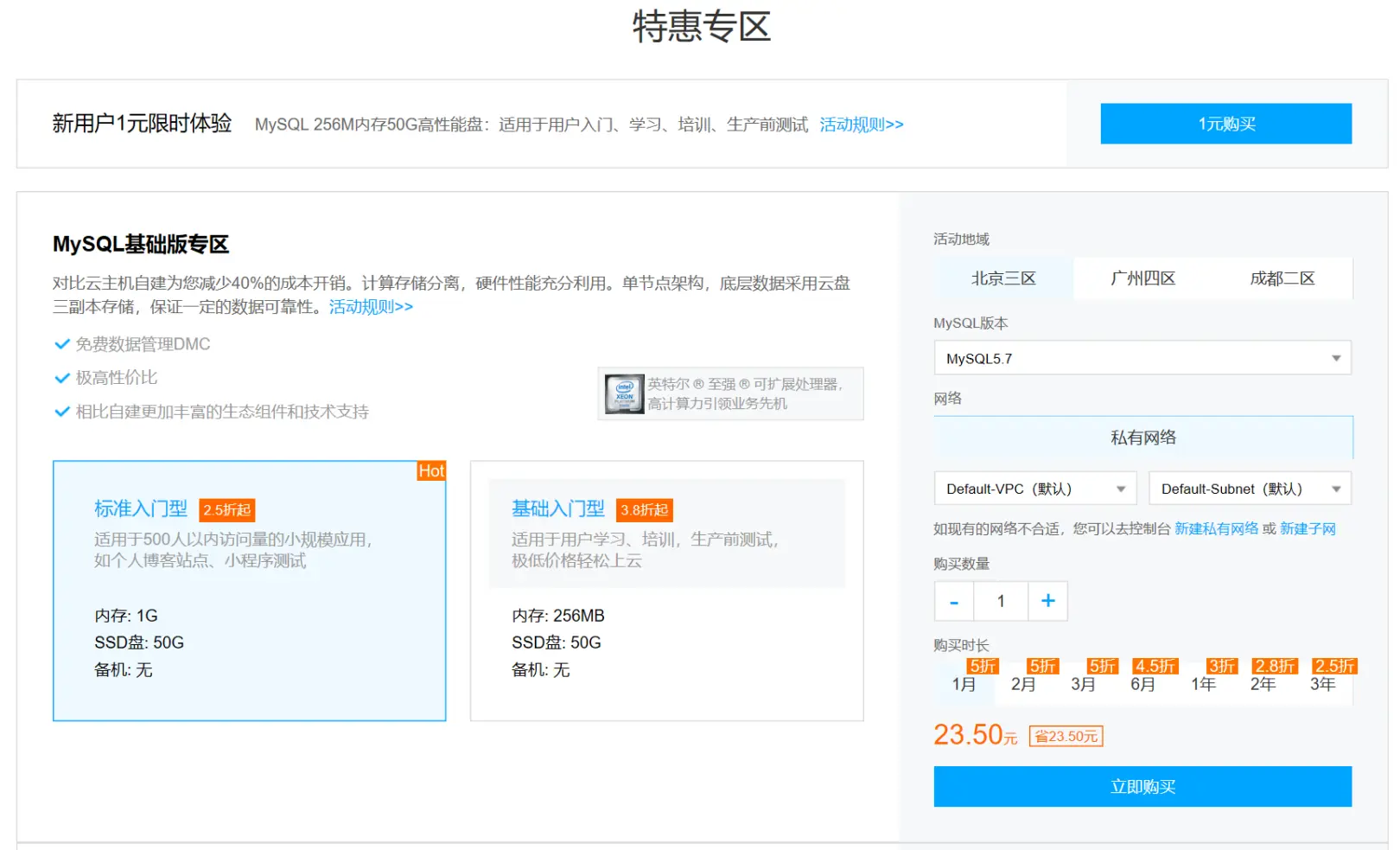Click the MySQL基础版专区 heading
Viewport: 1400px width, 850px height.
(141, 245)
